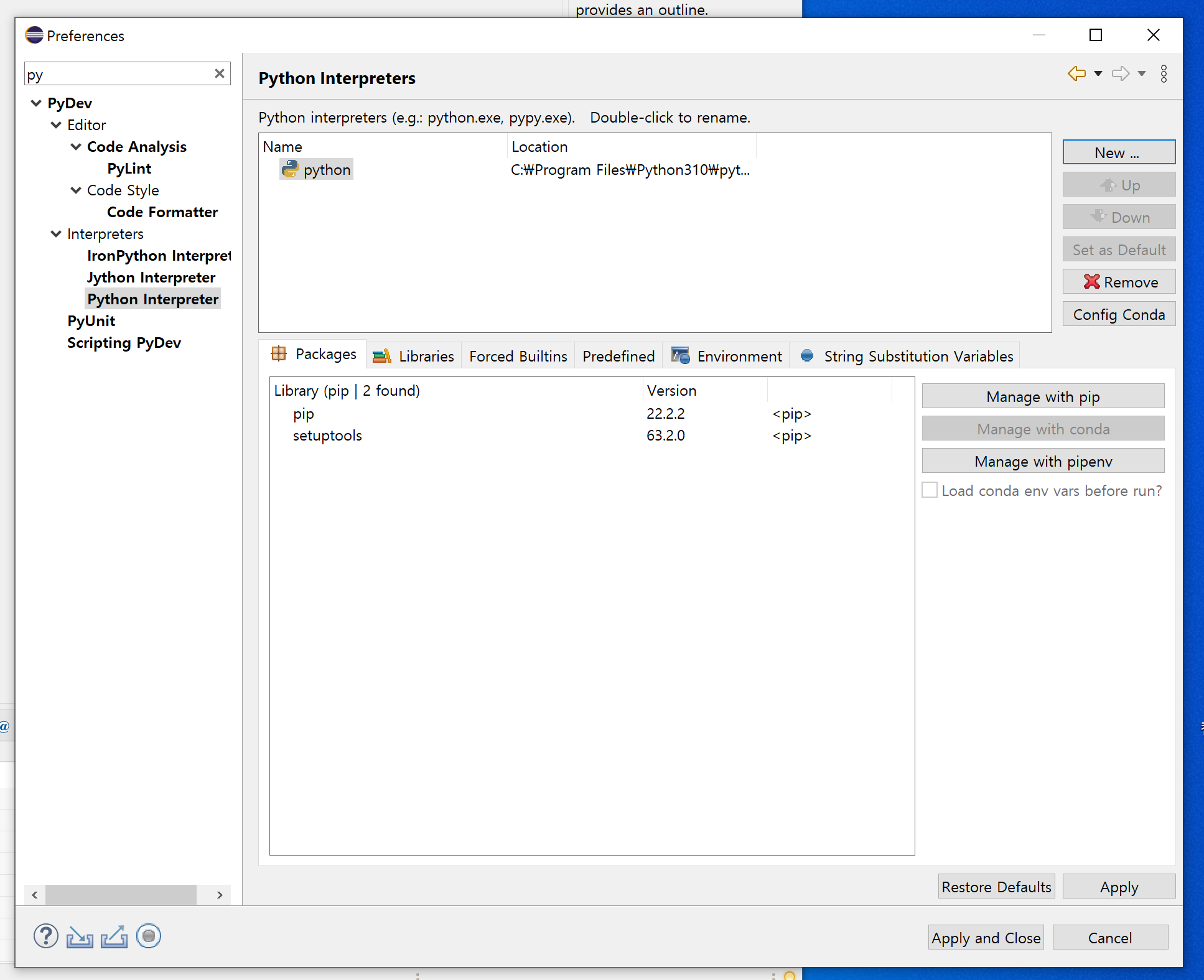1204x980 pixels.
Task: Click the Export preferences icon
Action: coord(114,936)
